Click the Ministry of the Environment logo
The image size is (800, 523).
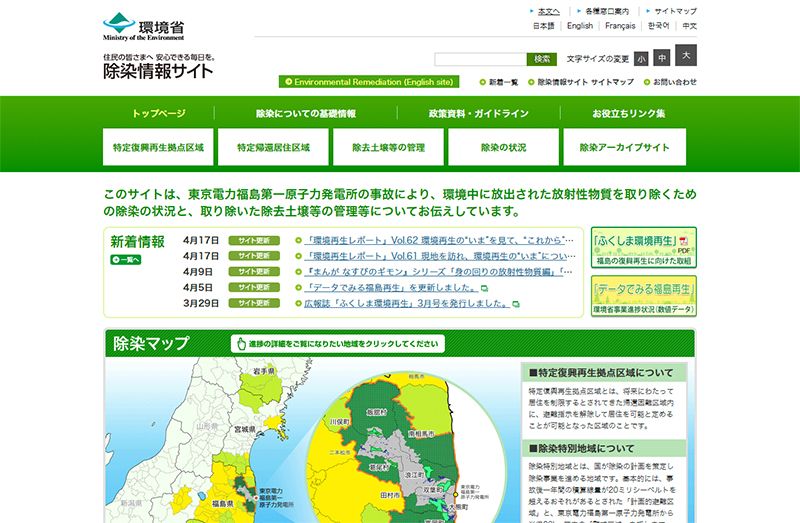pyautogui.click(x=143, y=27)
